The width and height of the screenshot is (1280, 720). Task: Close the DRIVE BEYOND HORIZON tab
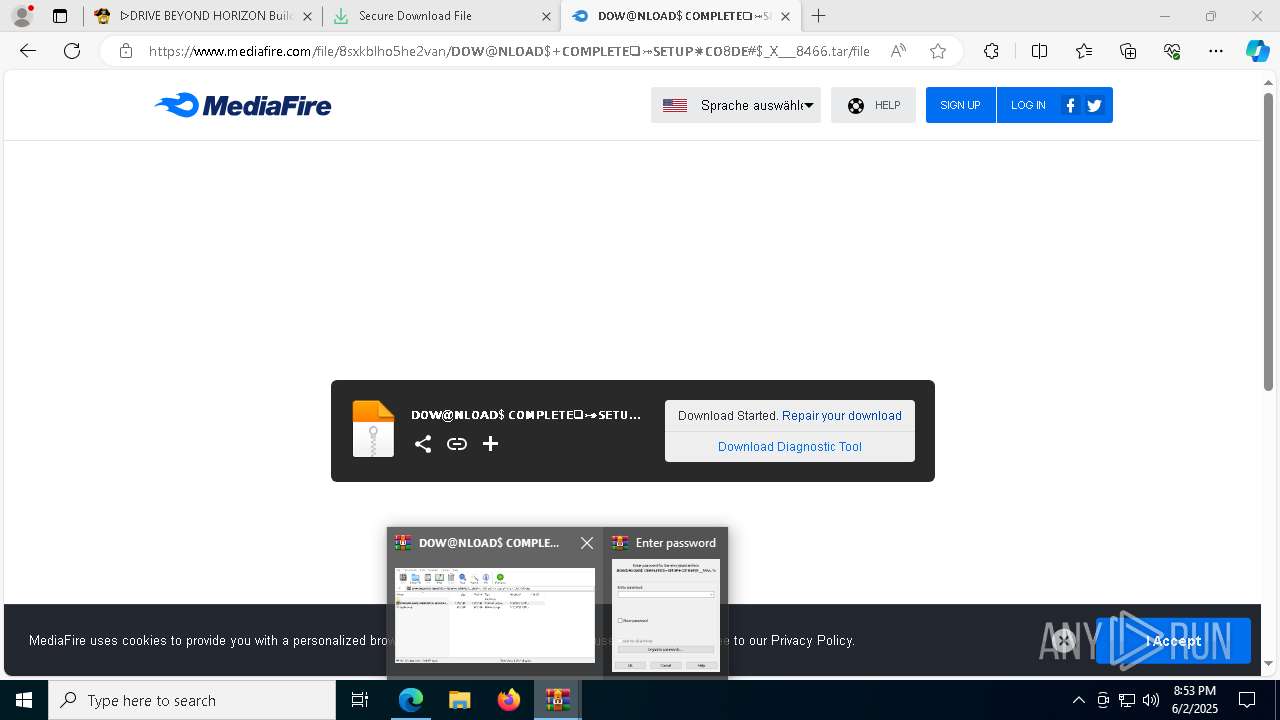(307, 16)
